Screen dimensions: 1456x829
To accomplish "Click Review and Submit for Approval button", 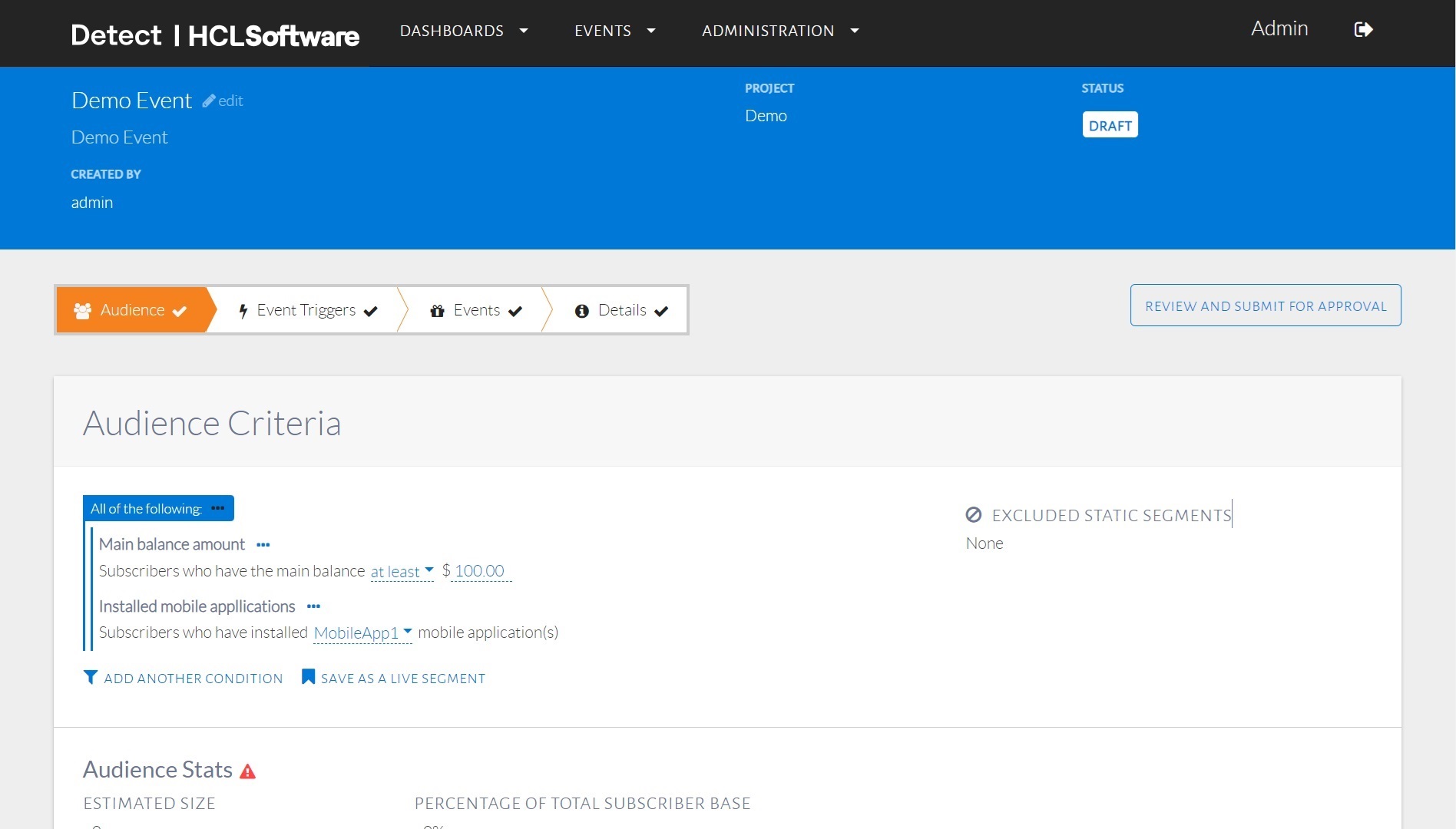I will (1265, 306).
